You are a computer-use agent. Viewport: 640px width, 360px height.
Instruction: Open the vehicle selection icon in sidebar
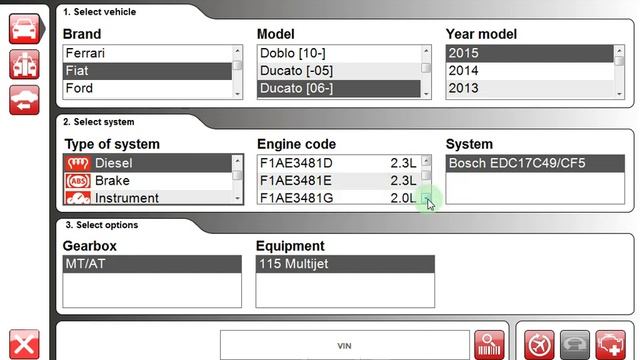tap(24, 29)
